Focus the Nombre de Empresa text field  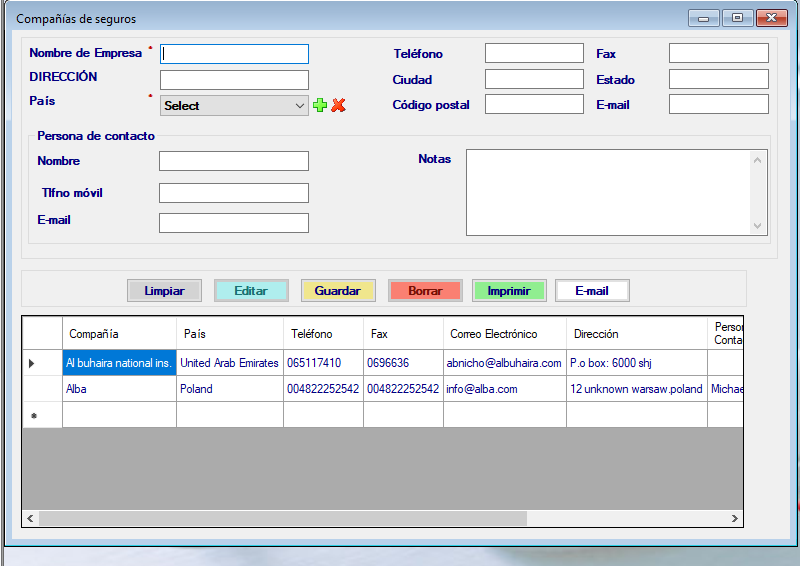(234, 54)
